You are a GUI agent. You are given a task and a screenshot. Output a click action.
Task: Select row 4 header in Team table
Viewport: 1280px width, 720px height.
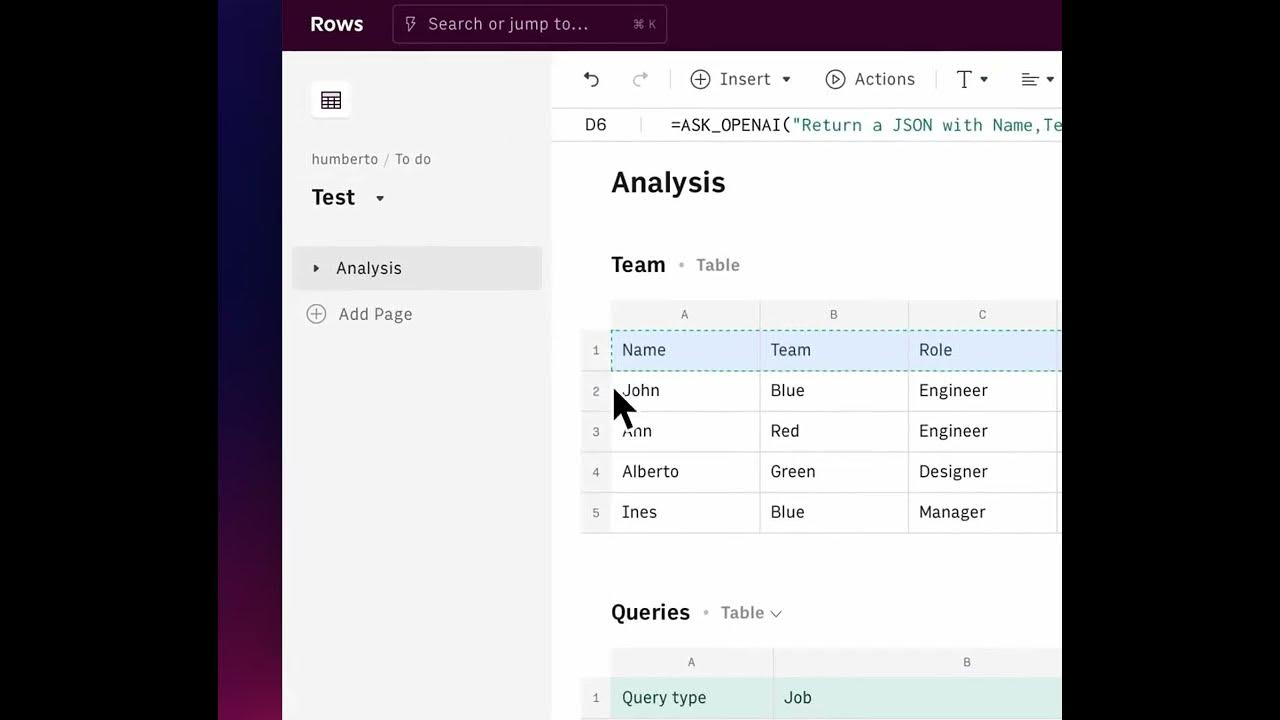[596, 472]
